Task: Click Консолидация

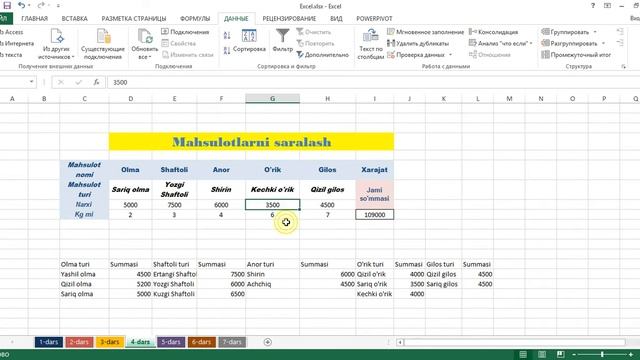Action: point(493,32)
